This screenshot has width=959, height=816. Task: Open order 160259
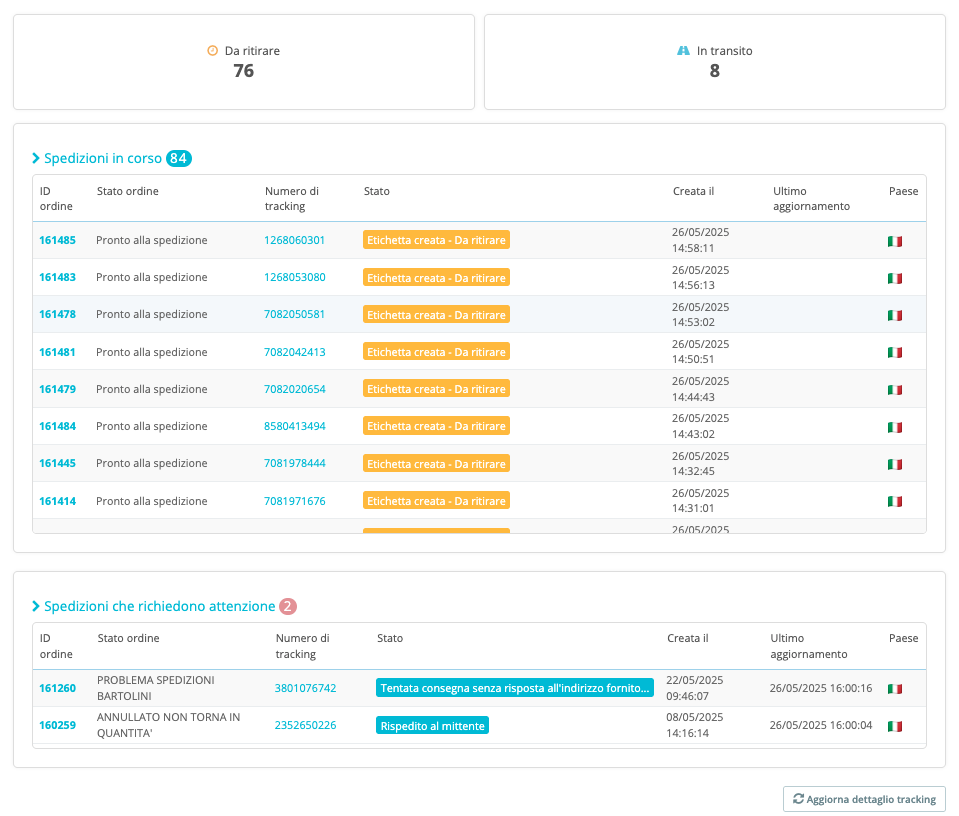(57, 725)
